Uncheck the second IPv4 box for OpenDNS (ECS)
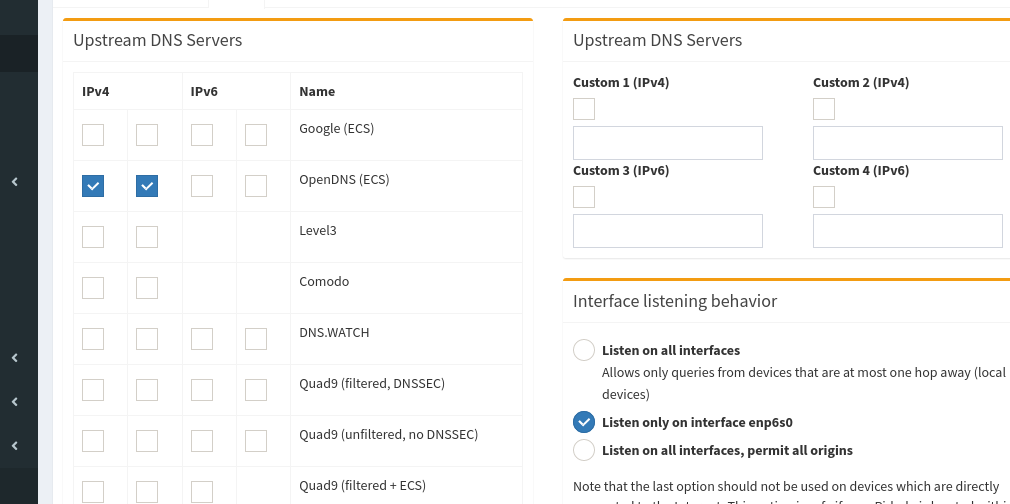 click(x=147, y=186)
